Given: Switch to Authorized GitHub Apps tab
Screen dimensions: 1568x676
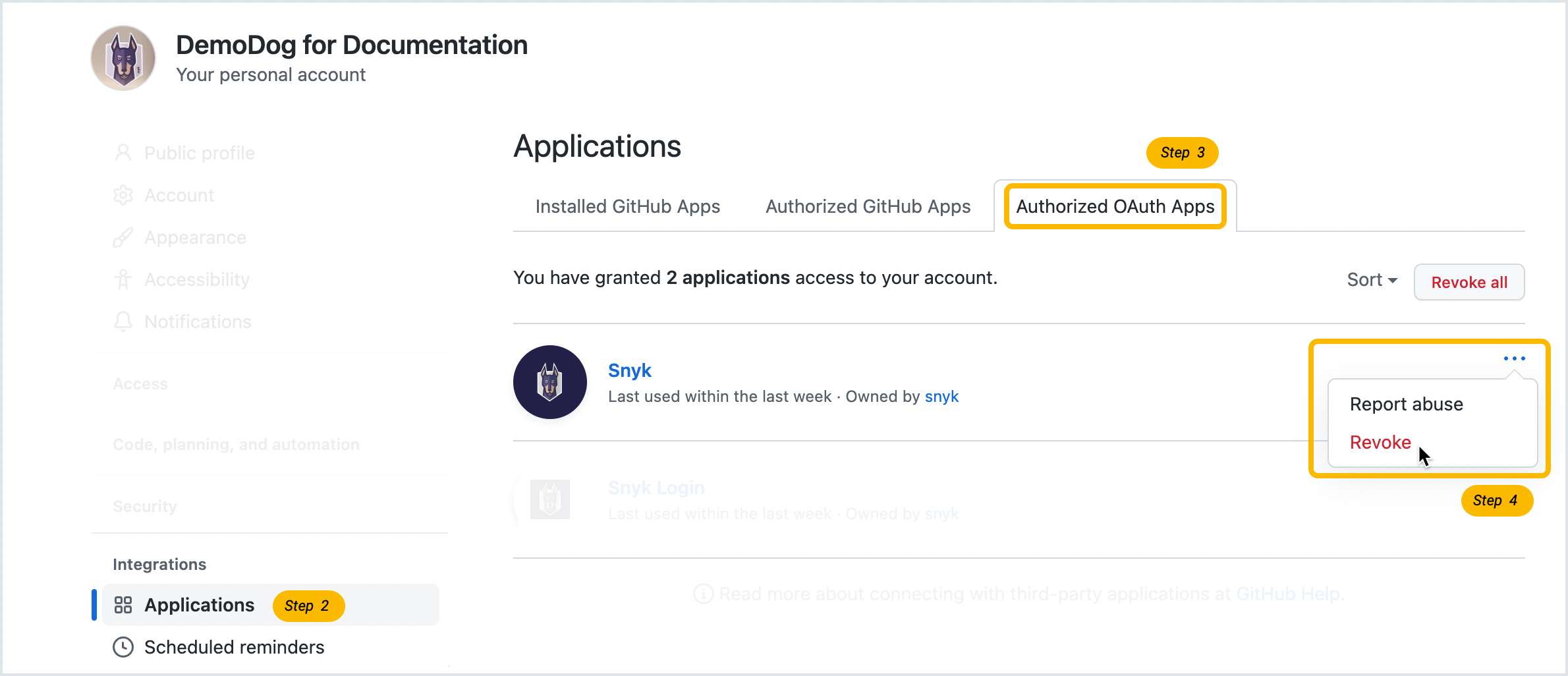Looking at the screenshot, I should point(868,206).
